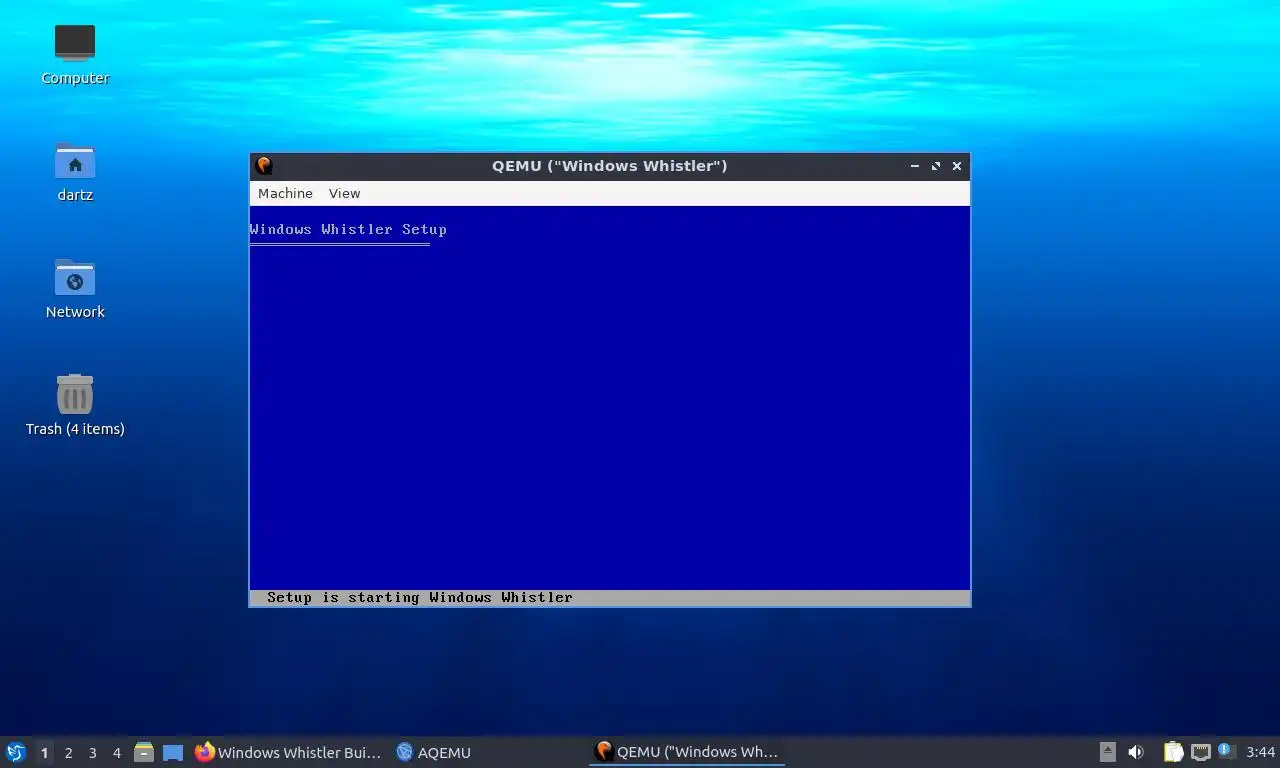1280x768 pixels.
Task: Launch the file manager from the panel
Action: pyautogui.click(x=144, y=752)
